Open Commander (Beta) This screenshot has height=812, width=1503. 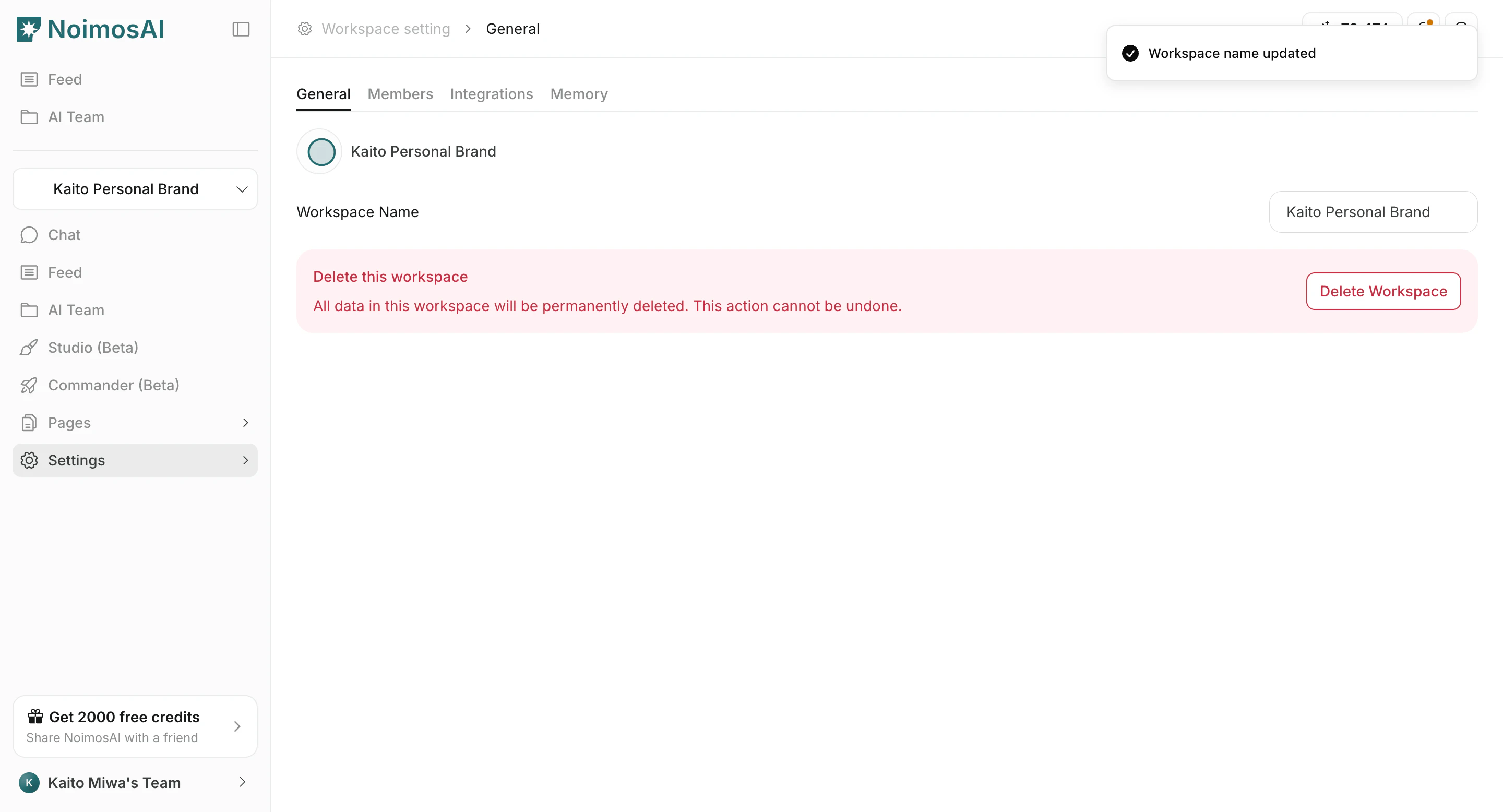pos(113,385)
